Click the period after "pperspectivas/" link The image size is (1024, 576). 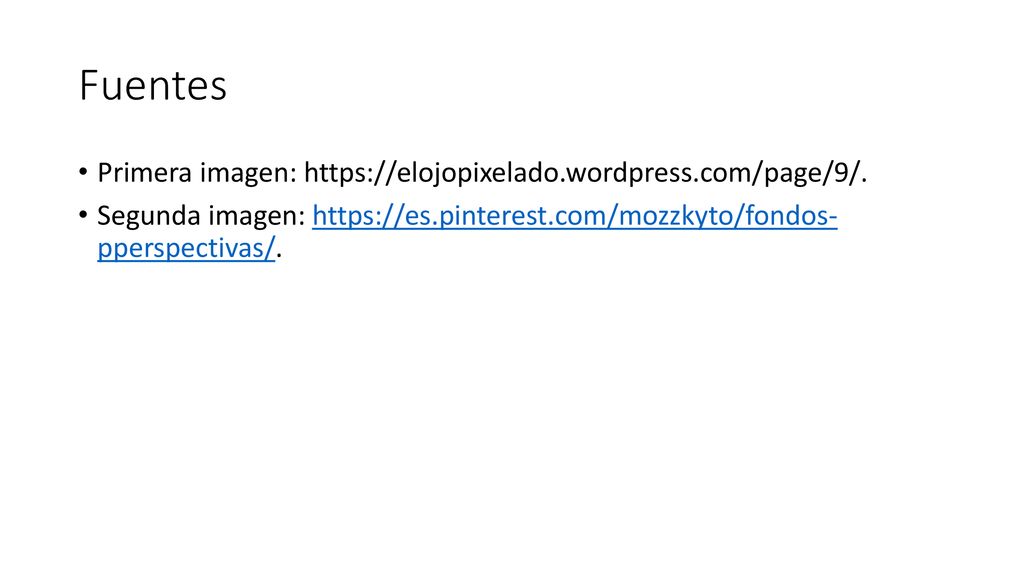279,257
